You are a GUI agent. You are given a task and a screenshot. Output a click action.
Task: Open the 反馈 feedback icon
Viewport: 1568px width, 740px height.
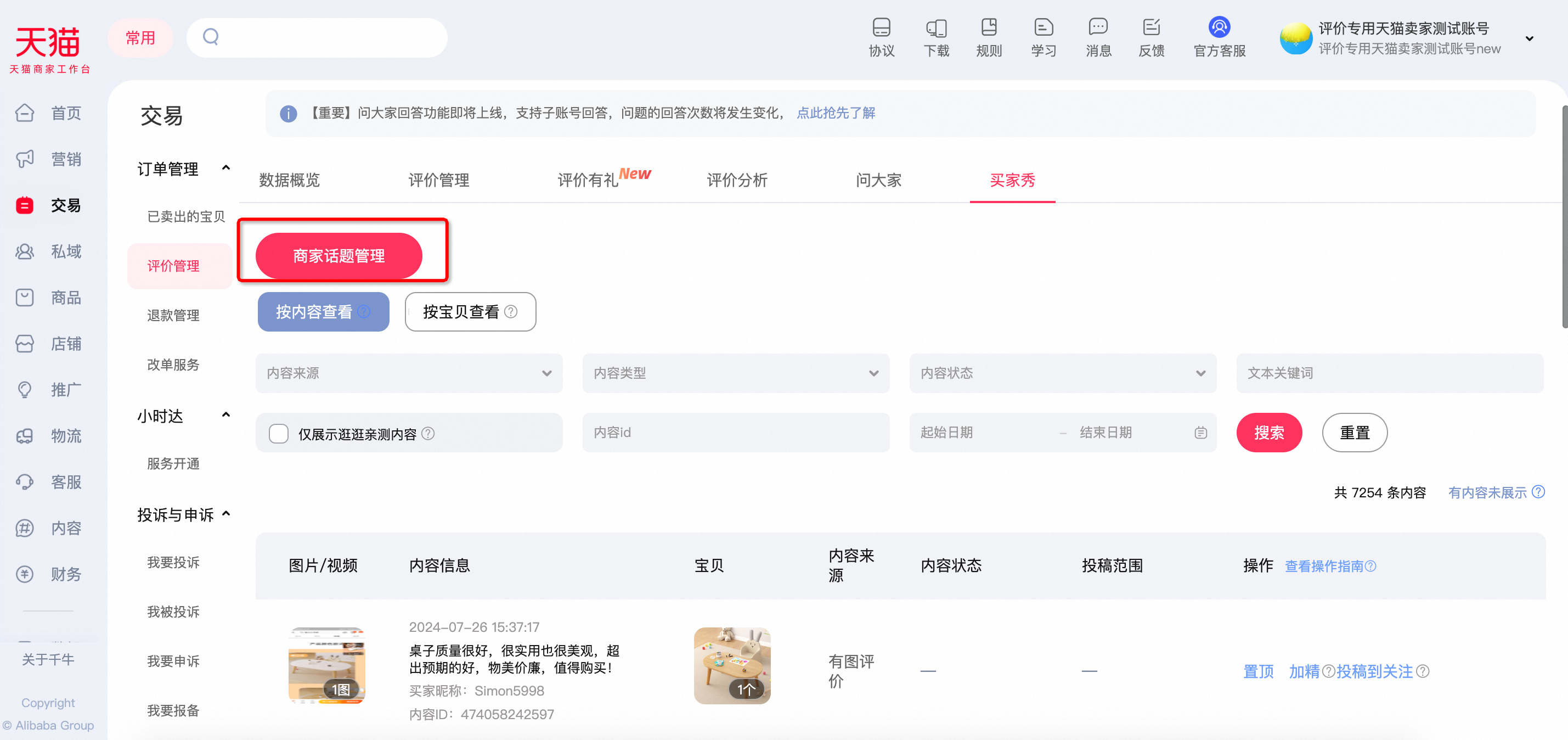[1151, 38]
